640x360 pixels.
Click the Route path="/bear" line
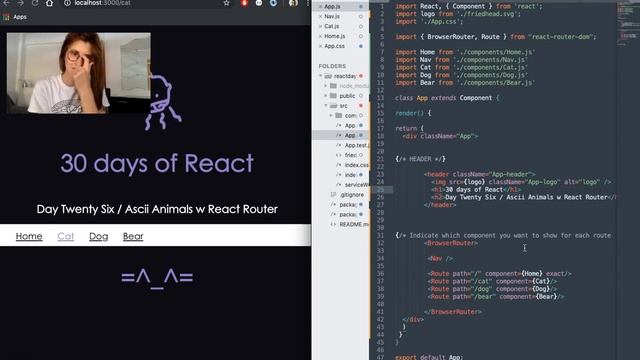[496, 297]
